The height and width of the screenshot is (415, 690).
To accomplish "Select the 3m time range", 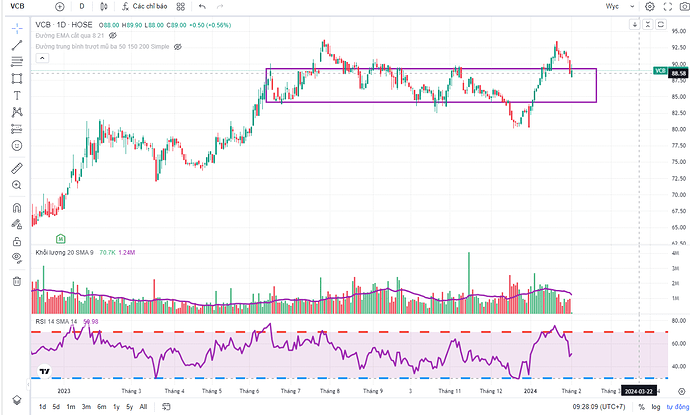I will click(x=87, y=407).
